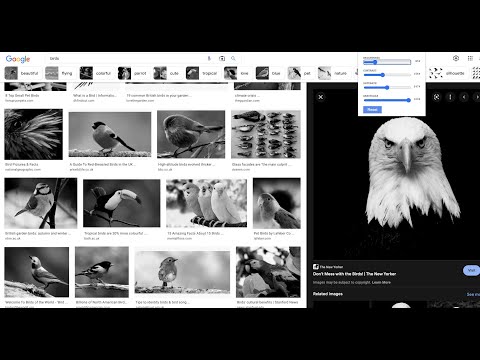The height and width of the screenshot is (360, 480).
Task: Open the See more related images link
Action: 473,294
